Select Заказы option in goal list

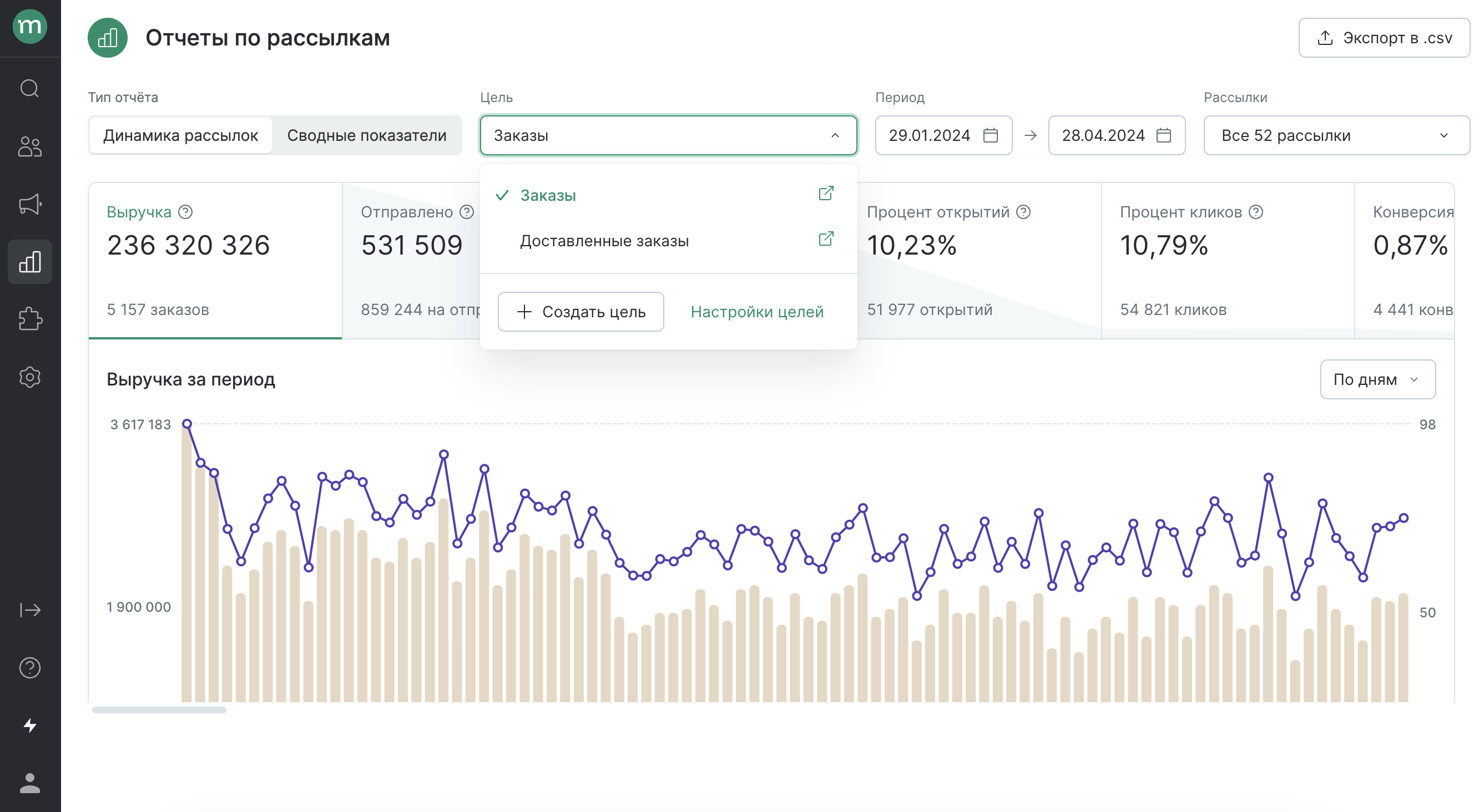coord(668,195)
